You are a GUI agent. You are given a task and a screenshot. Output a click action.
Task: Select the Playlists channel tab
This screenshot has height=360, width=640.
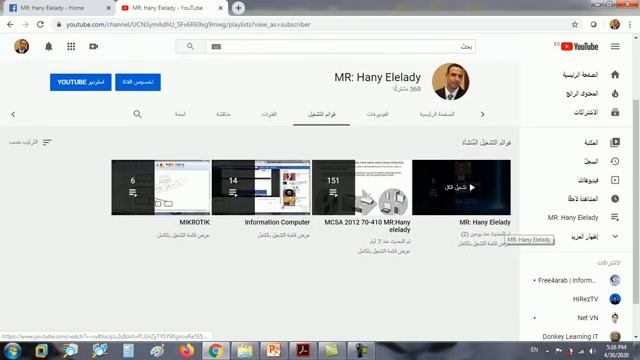(x=322, y=114)
